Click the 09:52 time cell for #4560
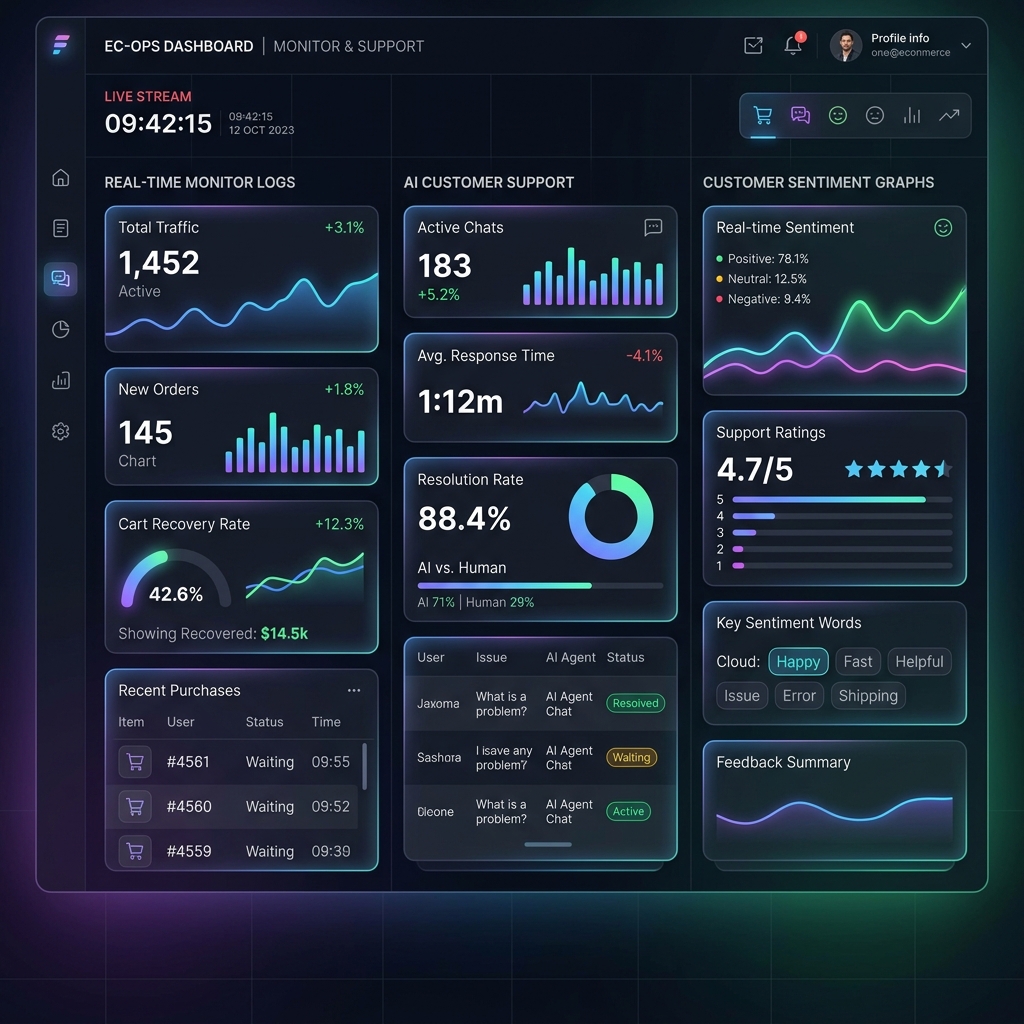This screenshot has height=1024, width=1024. click(330, 807)
